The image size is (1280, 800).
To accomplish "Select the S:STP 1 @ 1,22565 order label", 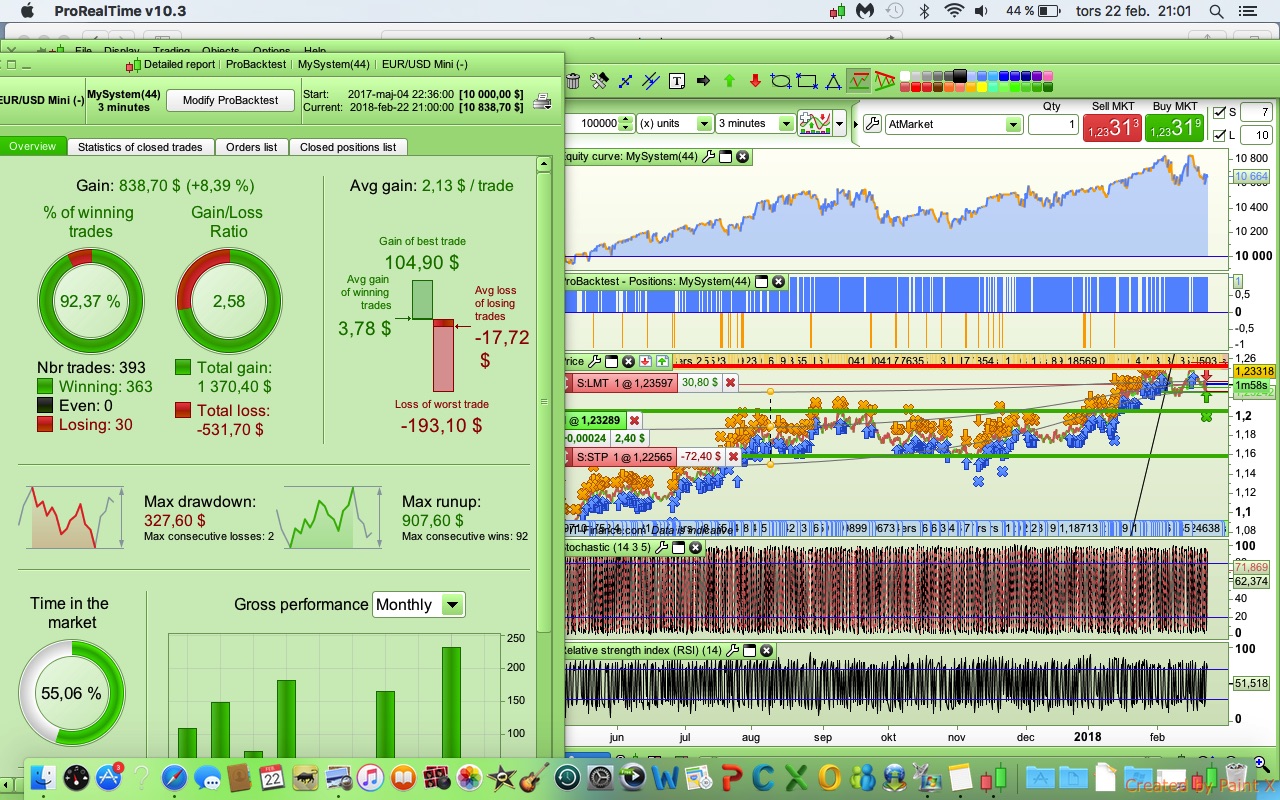I will click(625, 457).
